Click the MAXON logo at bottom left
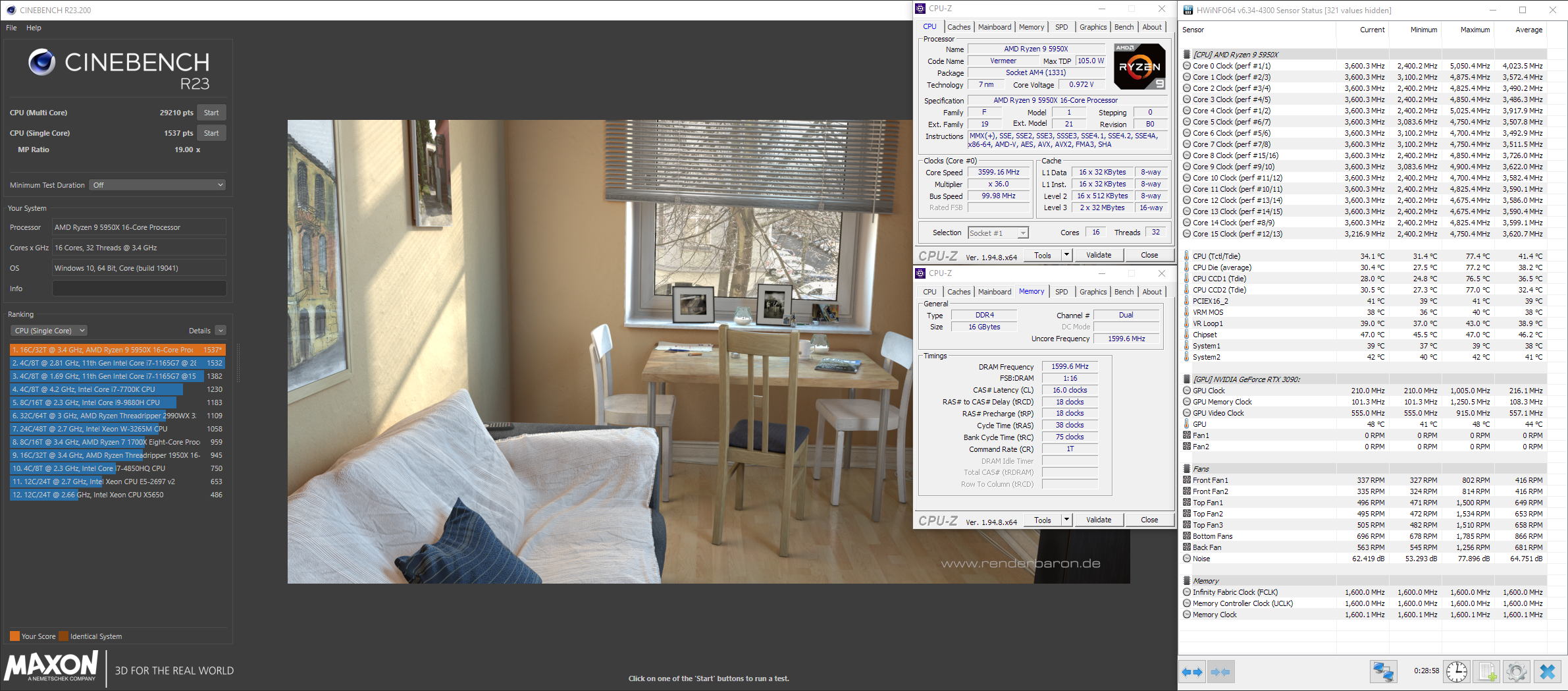1568x691 pixels. click(x=51, y=666)
